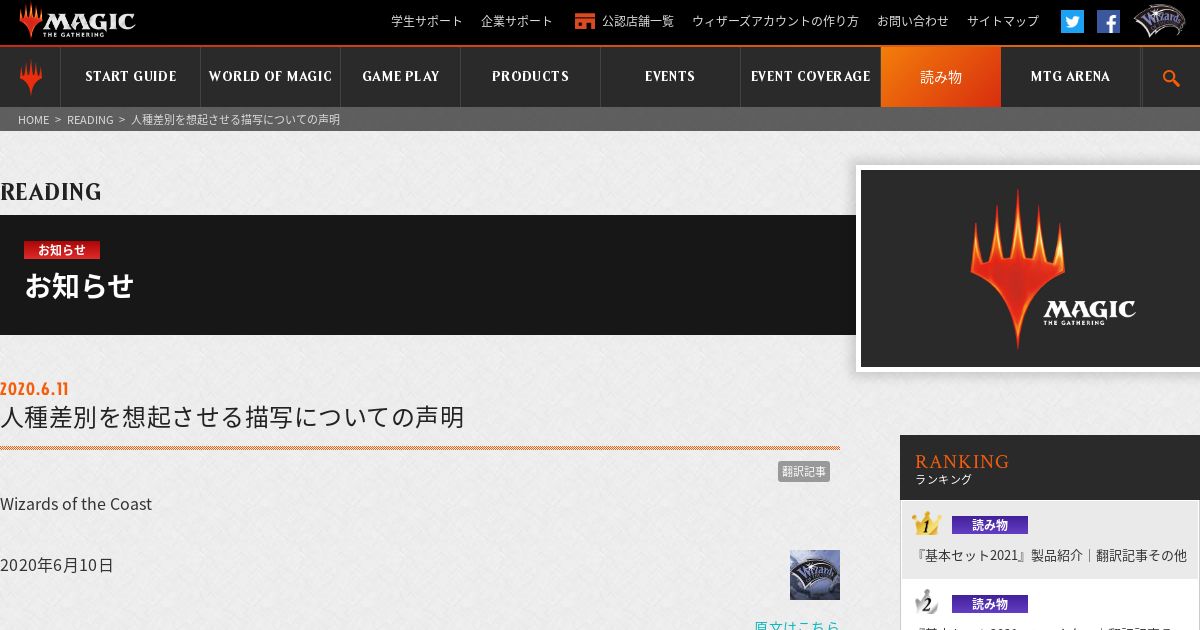Open EVENTS menu
Image resolution: width=1200 pixels, height=630 pixels.
click(670, 77)
